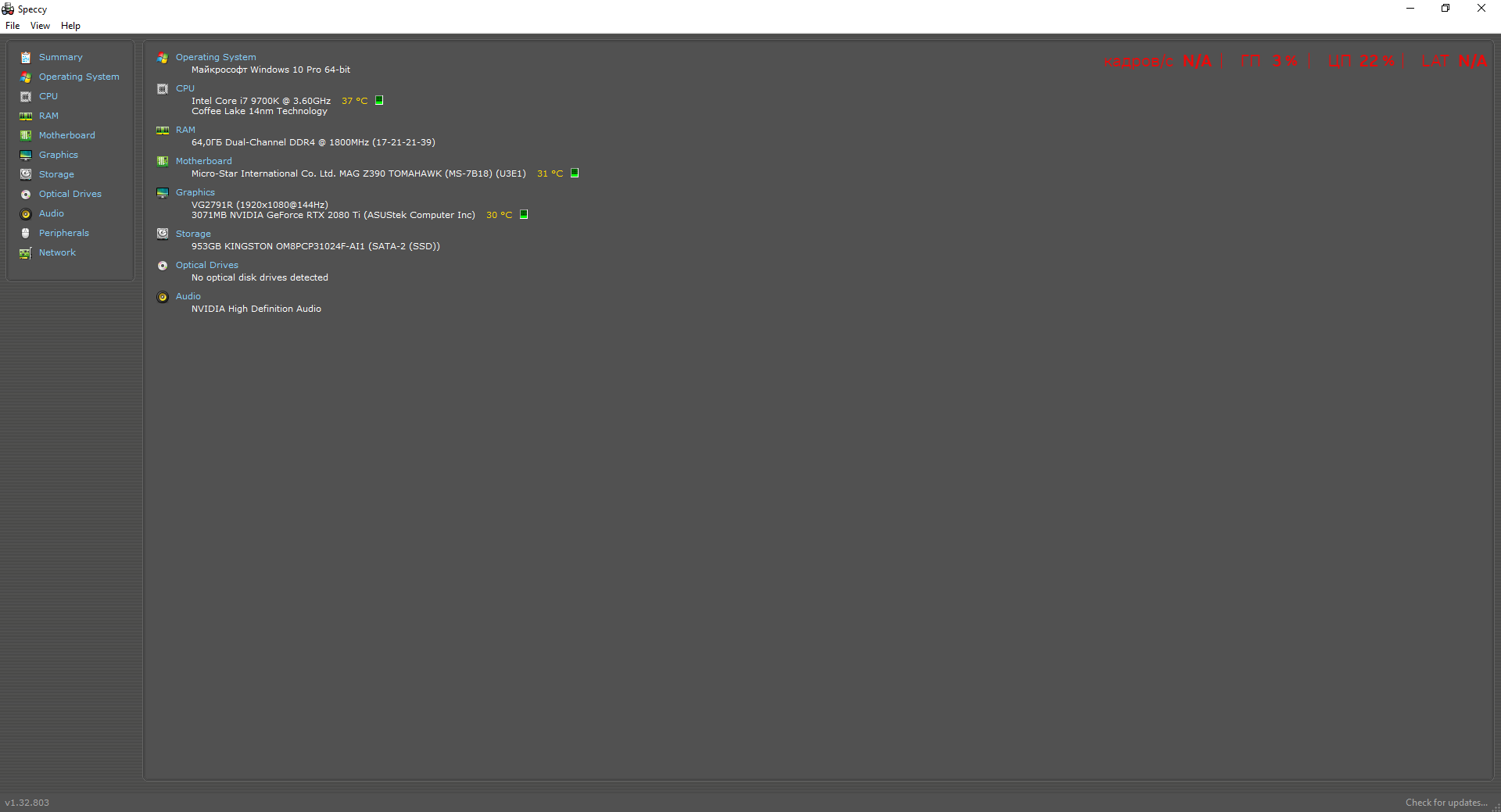1501x812 pixels.
Task: Show the Motherboard section from the sidebar
Action: coord(67,135)
